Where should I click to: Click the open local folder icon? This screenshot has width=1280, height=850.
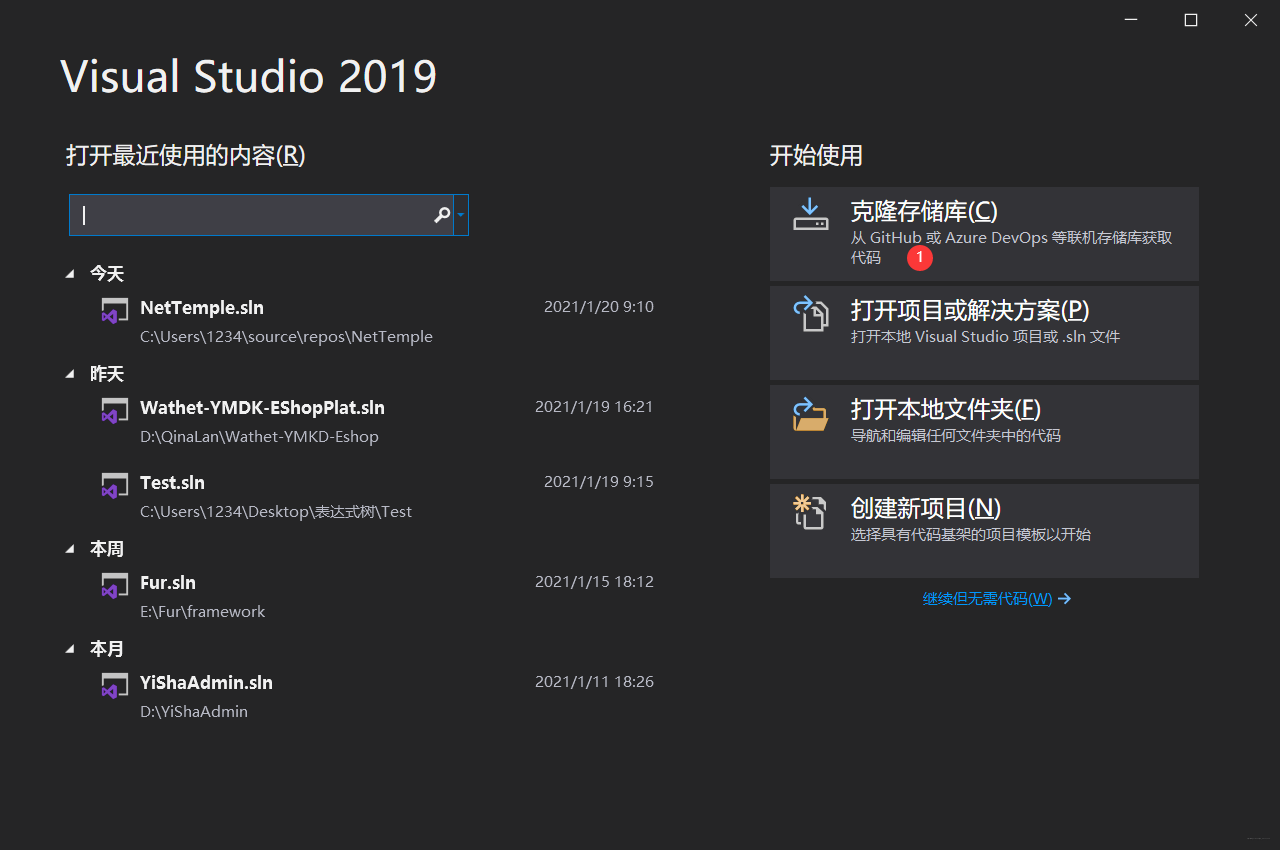click(810, 413)
